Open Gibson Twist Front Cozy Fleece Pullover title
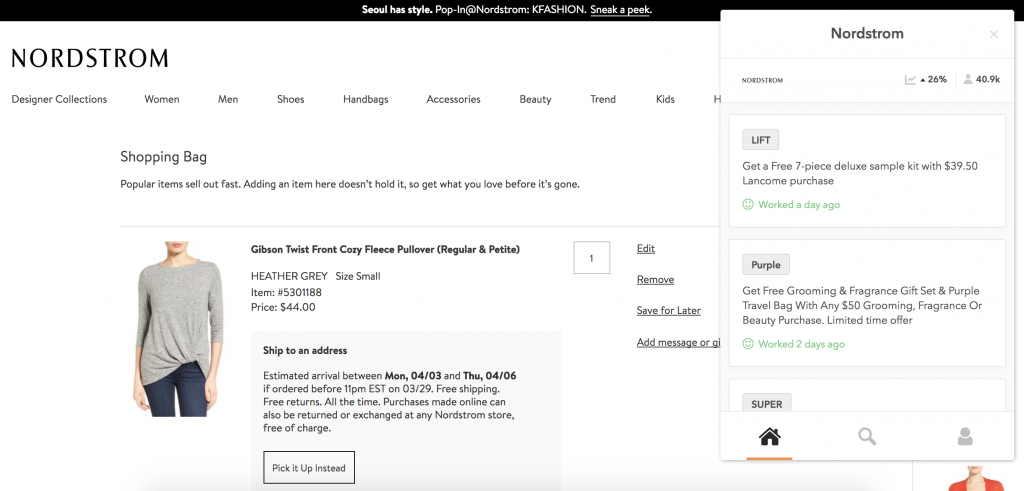This screenshot has height=491, width=1024. [x=385, y=249]
